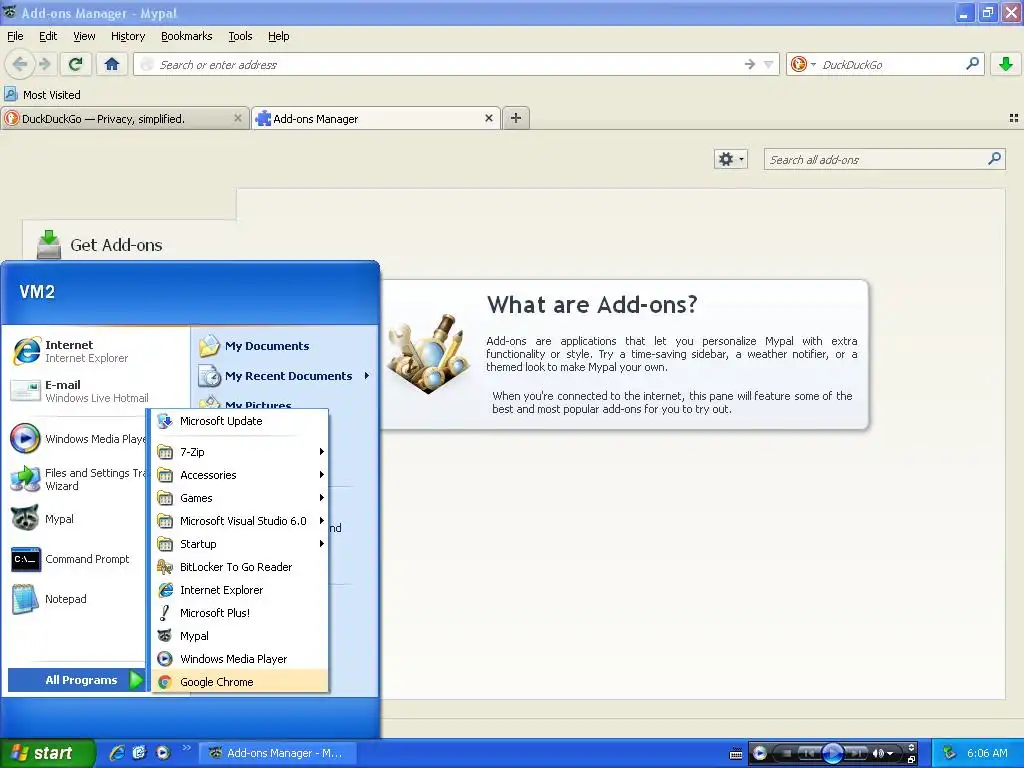The width and height of the screenshot is (1024, 768).
Task: Click the Forward navigation arrow
Action: click(x=44, y=64)
